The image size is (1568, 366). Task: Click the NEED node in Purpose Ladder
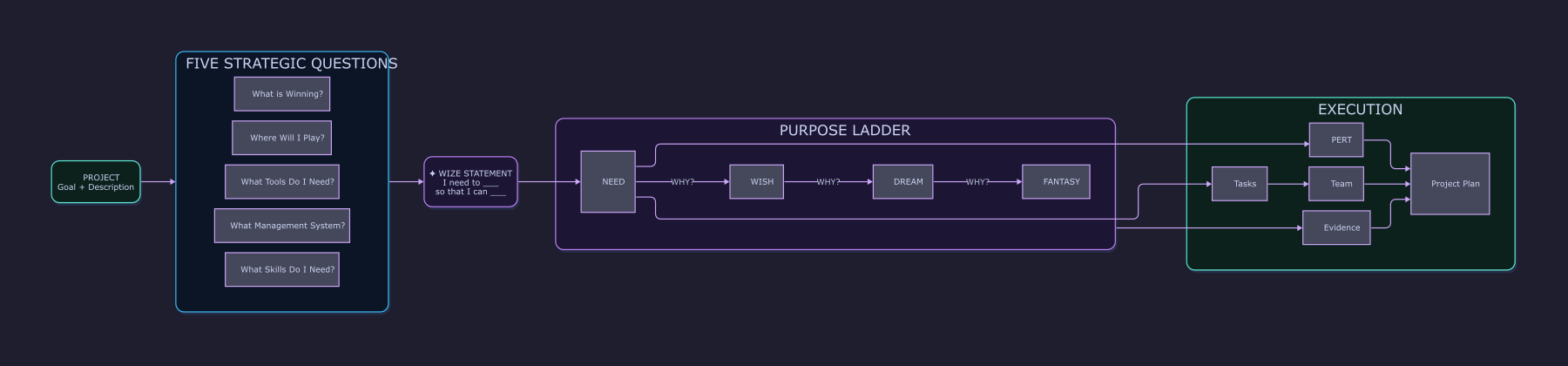pyautogui.click(x=608, y=182)
